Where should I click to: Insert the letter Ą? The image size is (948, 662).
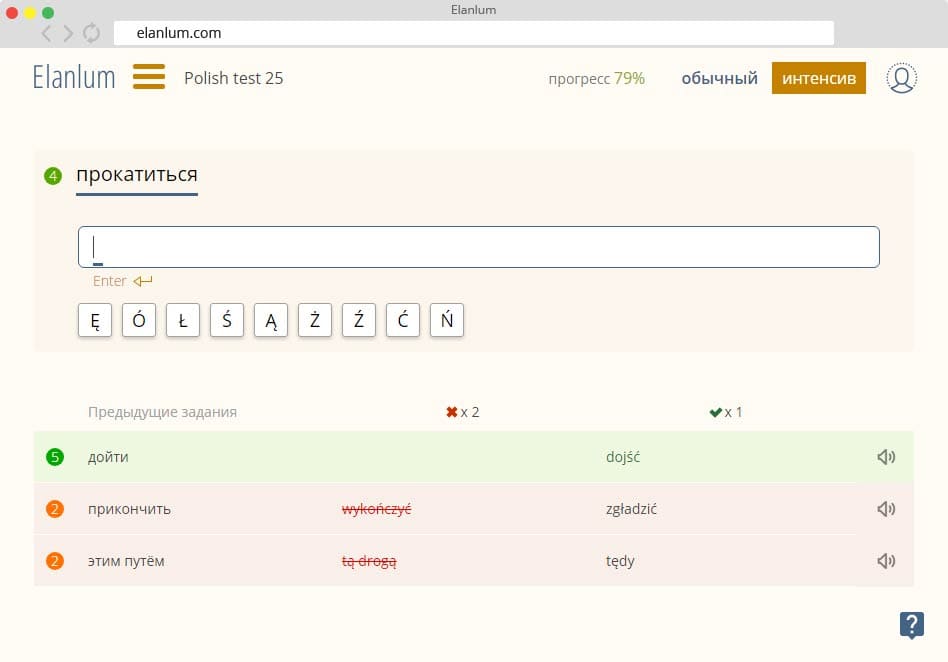[x=271, y=320]
